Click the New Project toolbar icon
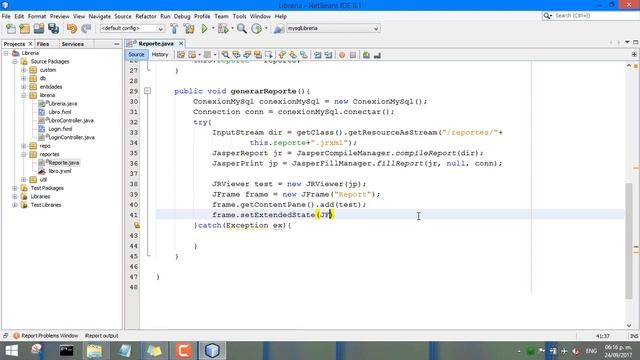 pyautogui.click(x=25, y=29)
